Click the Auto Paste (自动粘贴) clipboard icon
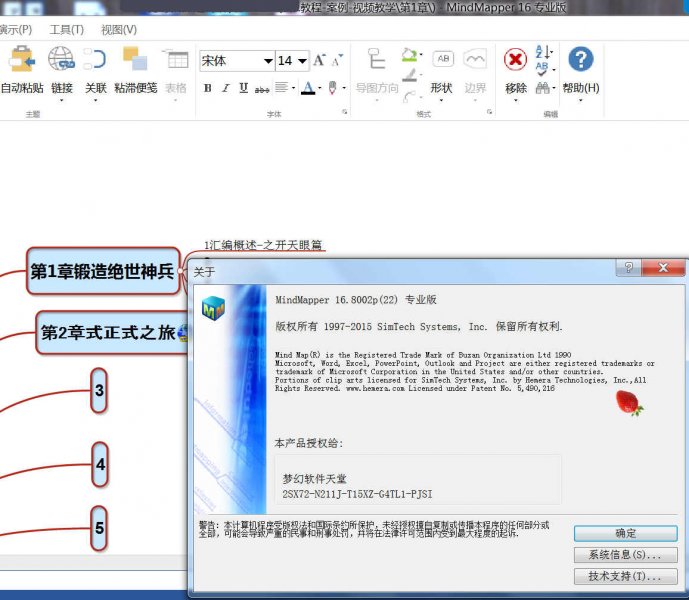This screenshot has height=600, width=689. [22, 58]
